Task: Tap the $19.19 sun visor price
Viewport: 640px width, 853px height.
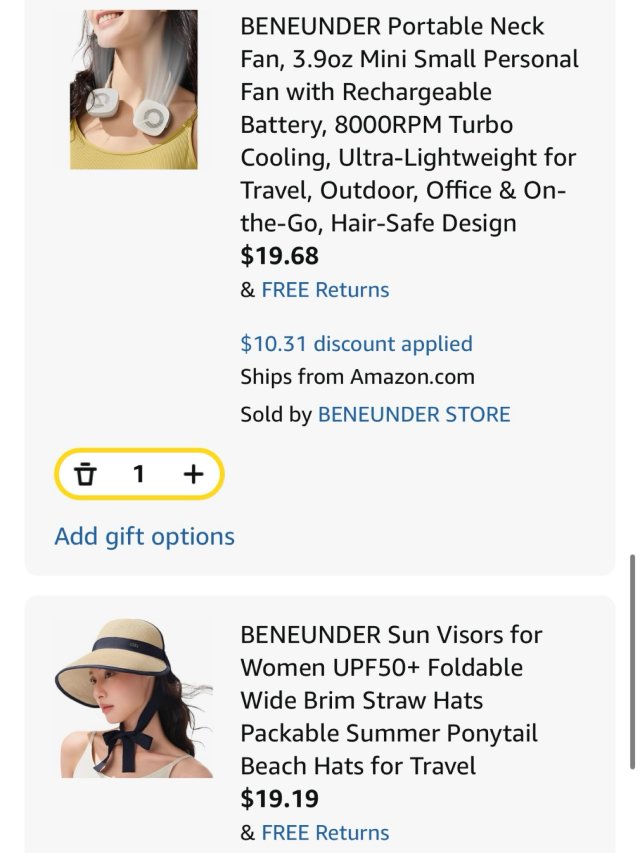Action: [280, 799]
